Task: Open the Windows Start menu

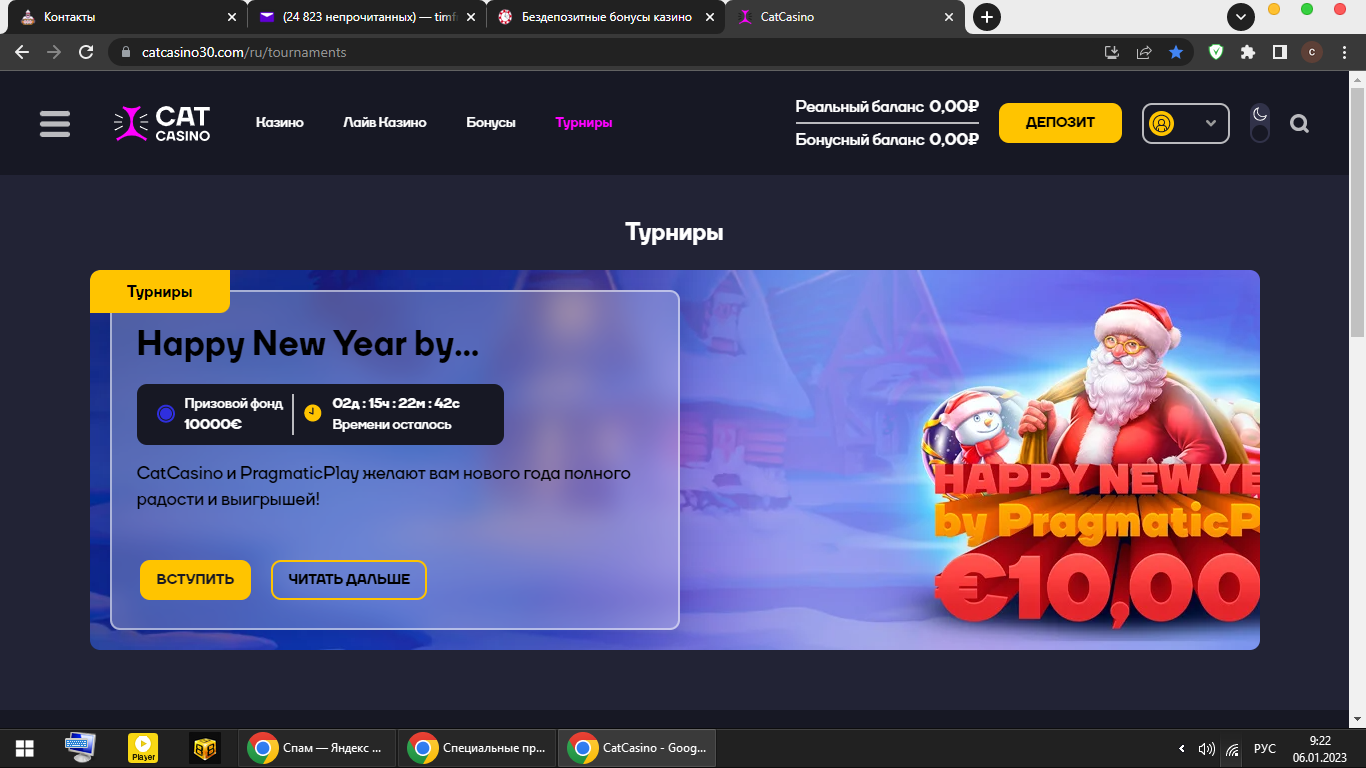Action: click(x=24, y=748)
